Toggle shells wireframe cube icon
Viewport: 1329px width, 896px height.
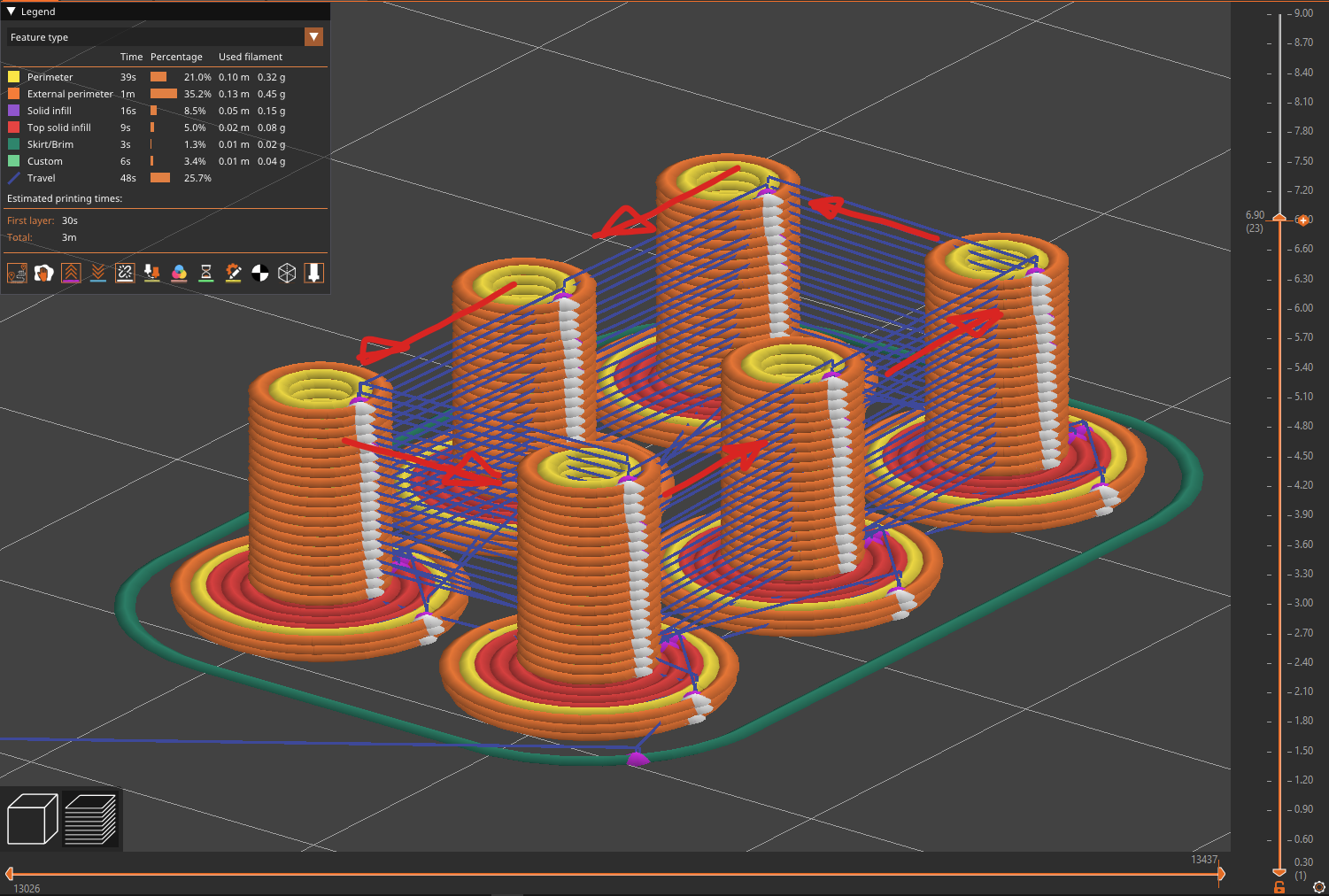coord(287,273)
